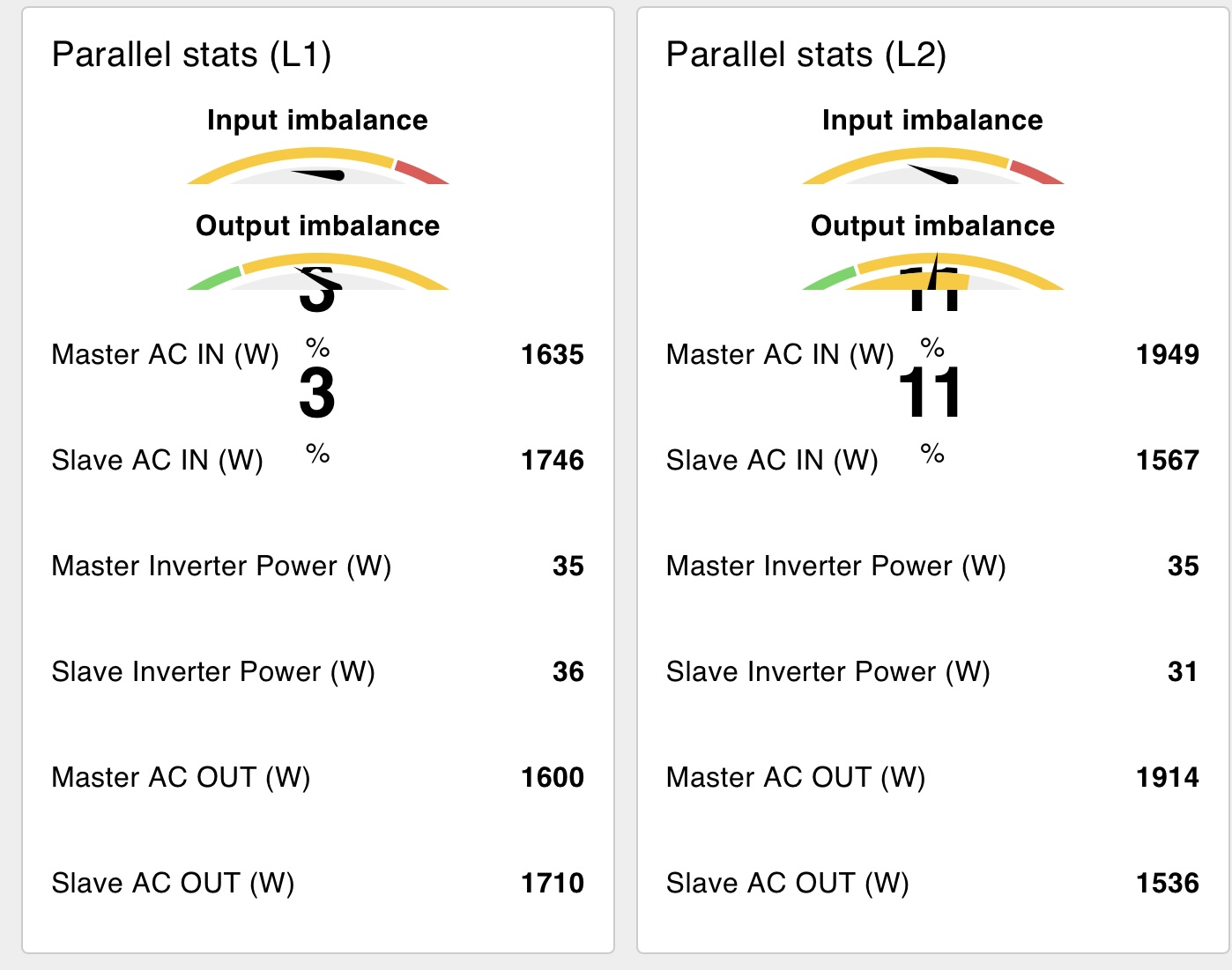Click the L1 Input imbalance gauge
The width and height of the screenshot is (1232, 970).
tap(318, 166)
